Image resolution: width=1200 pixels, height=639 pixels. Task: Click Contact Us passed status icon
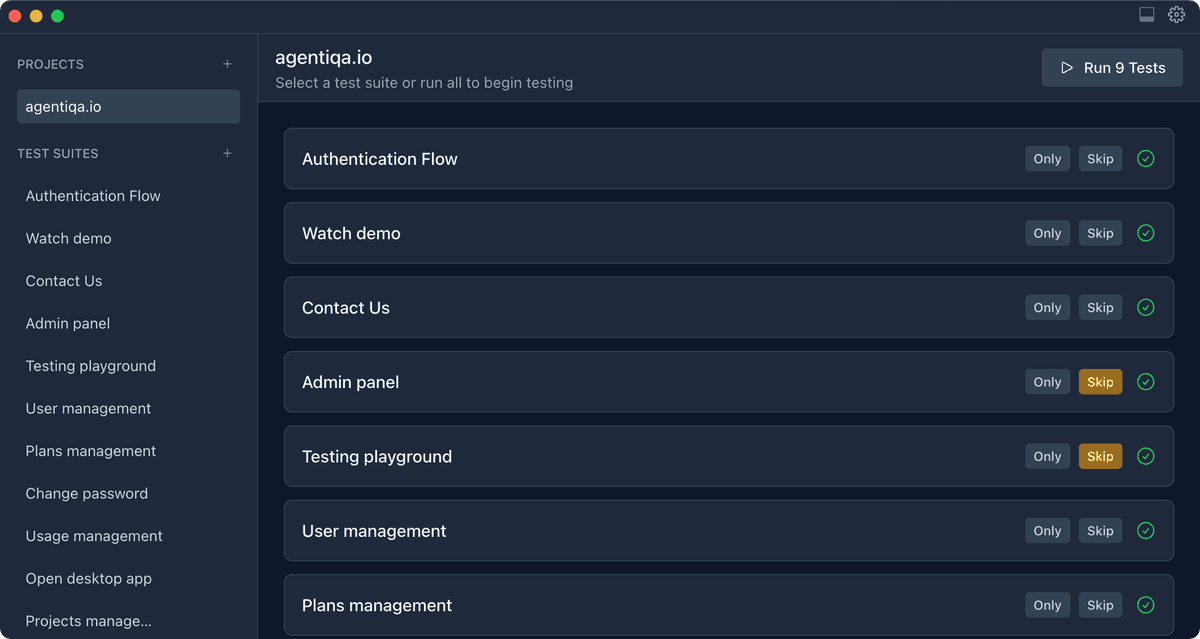pos(1146,308)
